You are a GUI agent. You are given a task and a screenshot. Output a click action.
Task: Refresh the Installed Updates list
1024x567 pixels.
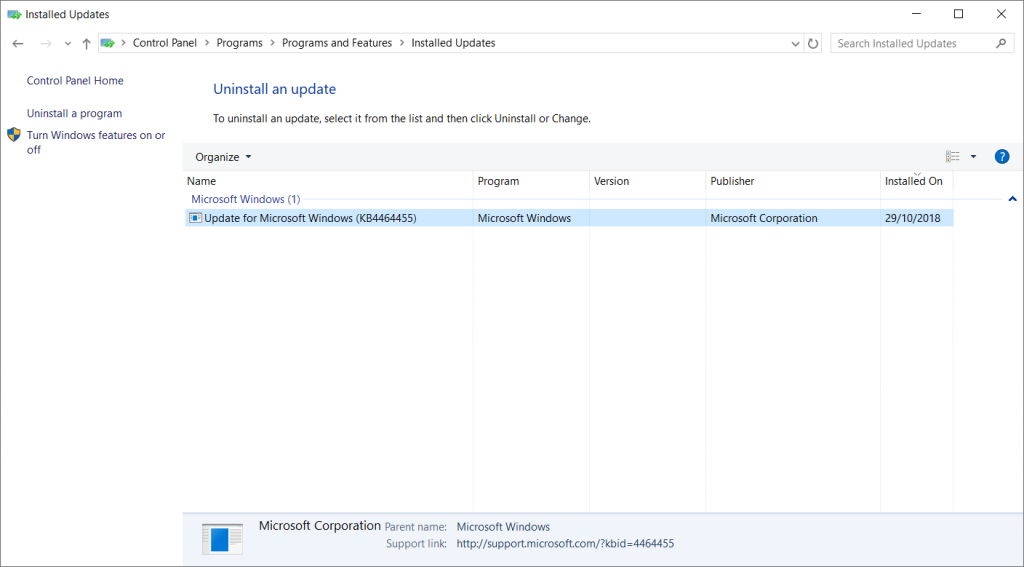pos(813,44)
